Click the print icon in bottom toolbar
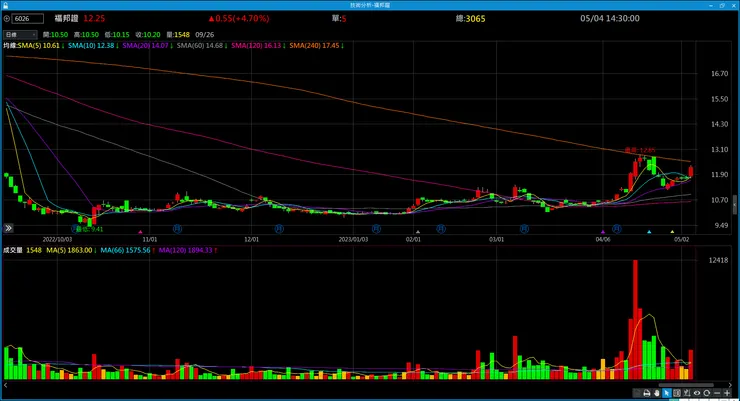The width and height of the screenshot is (740, 401). 647,393
